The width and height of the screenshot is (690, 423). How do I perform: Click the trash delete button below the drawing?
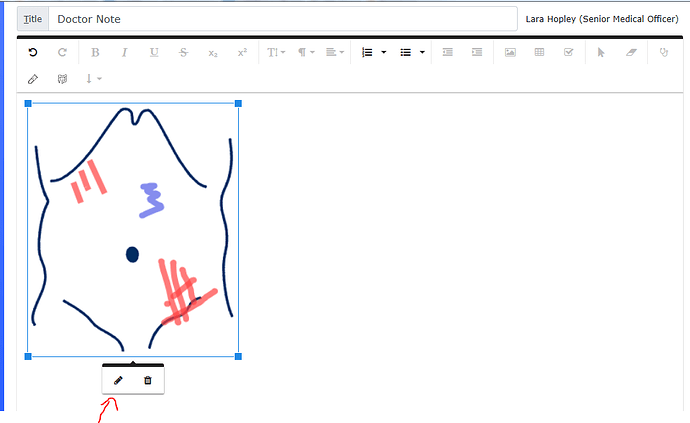pos(148,380)
